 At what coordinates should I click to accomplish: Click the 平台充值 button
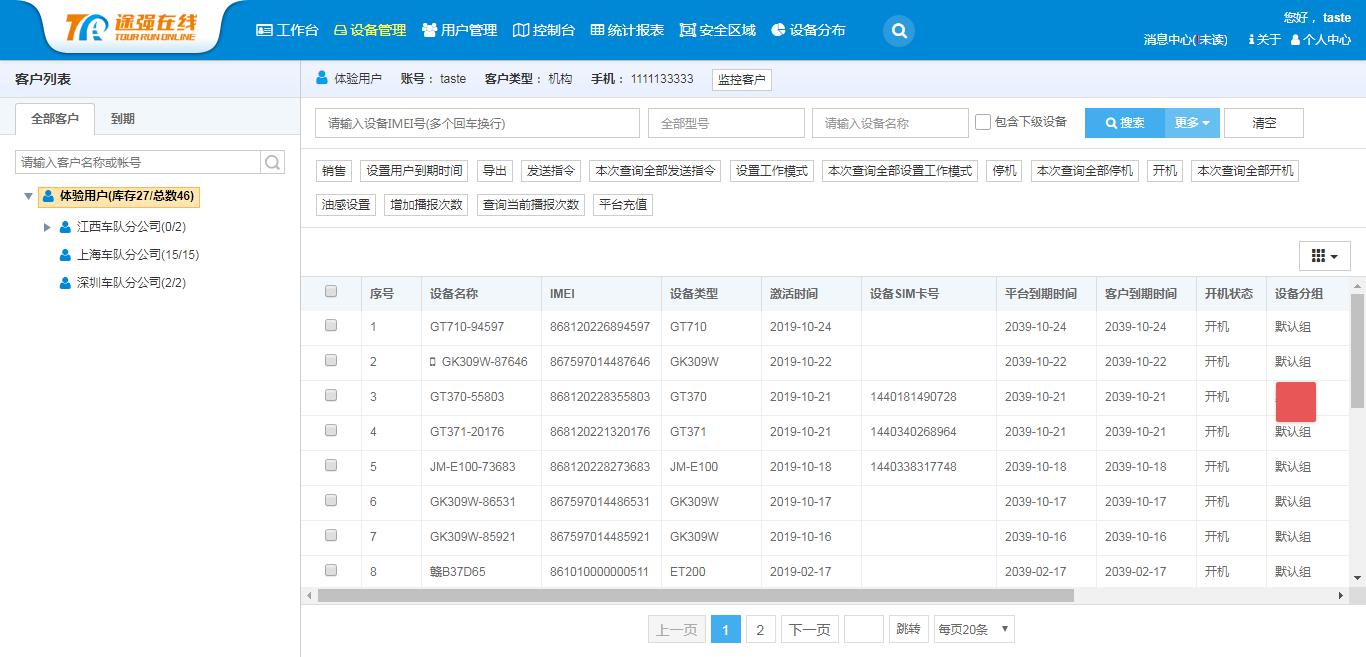coord(623,205)
